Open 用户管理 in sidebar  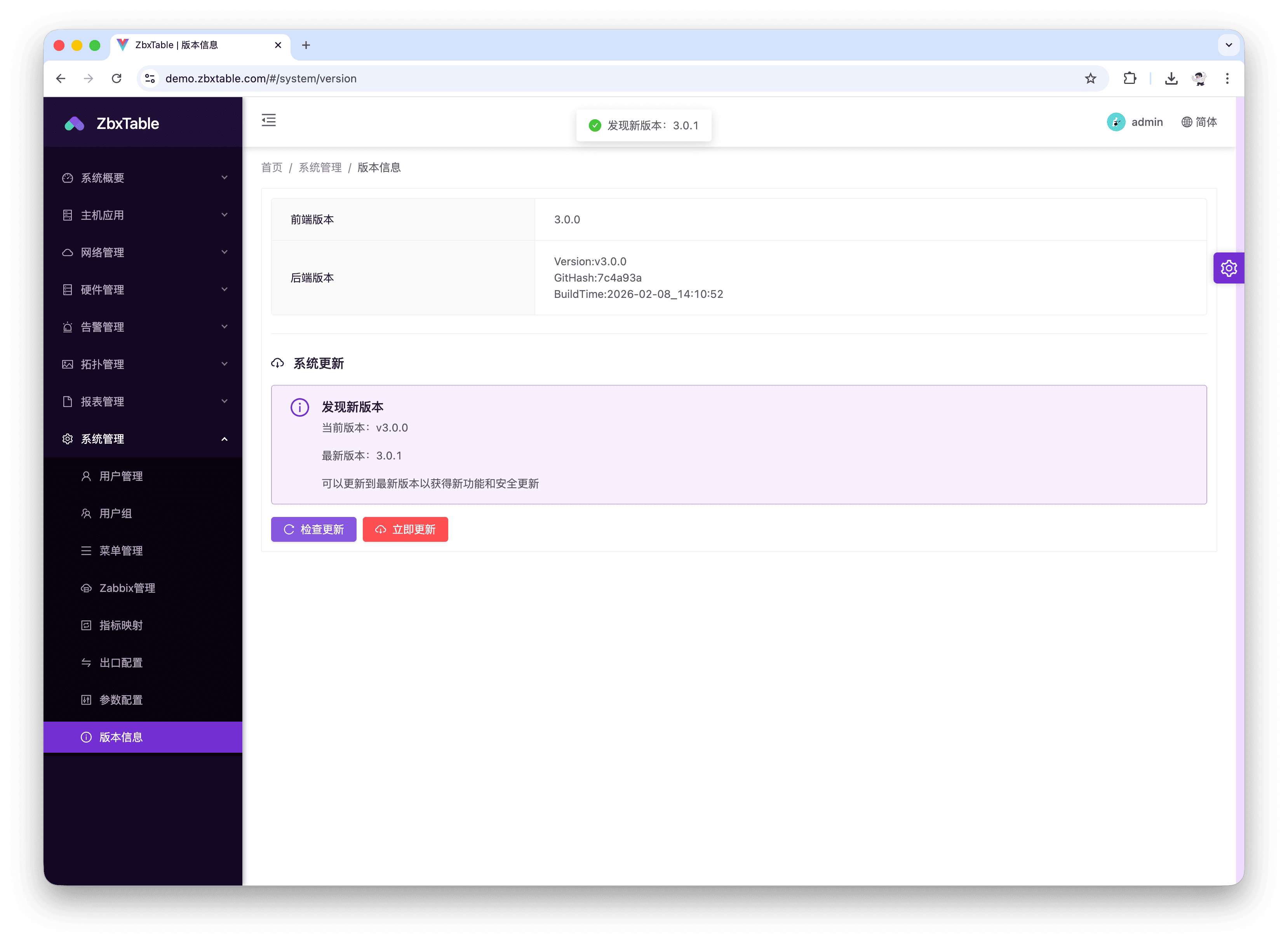[121, 476]
